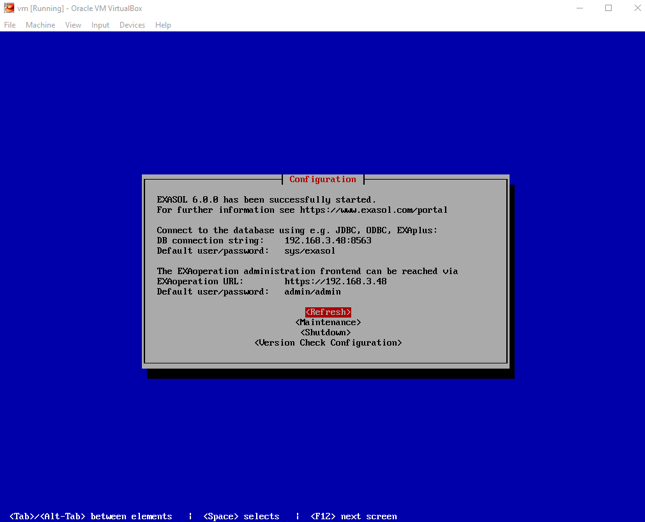Open the Devices menu
Image resolution: width=645 pixels, height=522 pixels.
pos(132,25)
